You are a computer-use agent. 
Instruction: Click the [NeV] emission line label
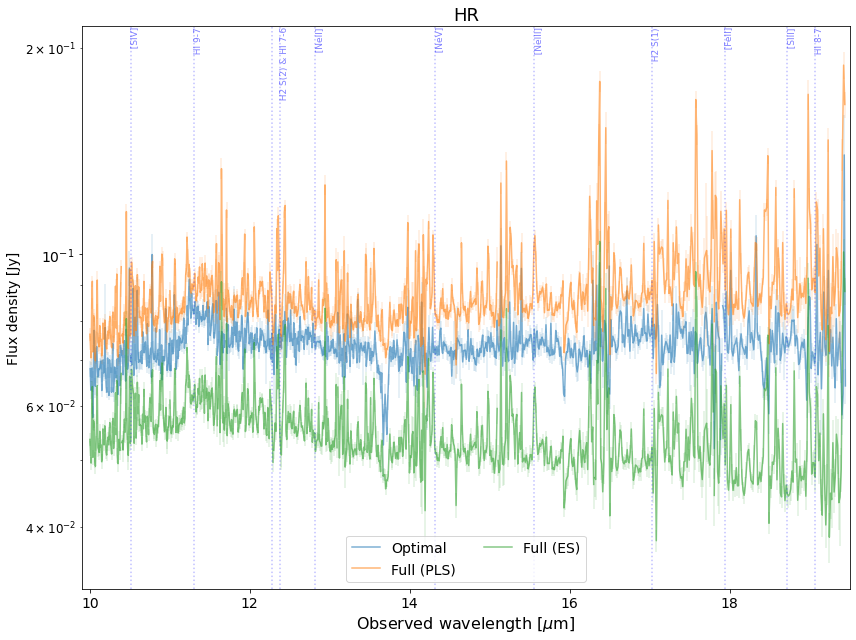pos(438,40)
